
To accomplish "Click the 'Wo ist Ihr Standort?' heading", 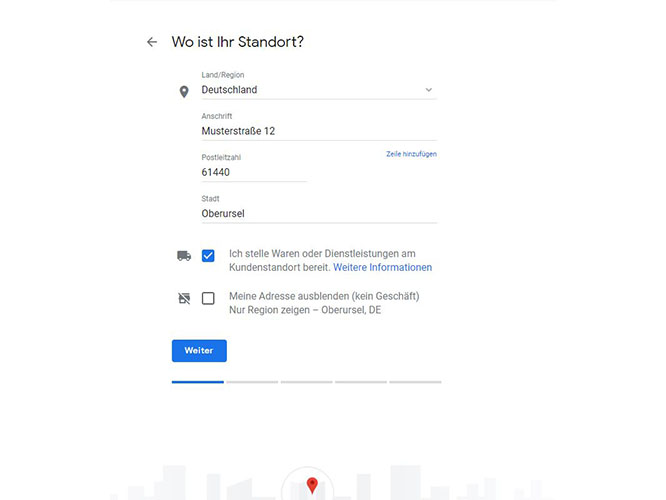I will point(237,42).
